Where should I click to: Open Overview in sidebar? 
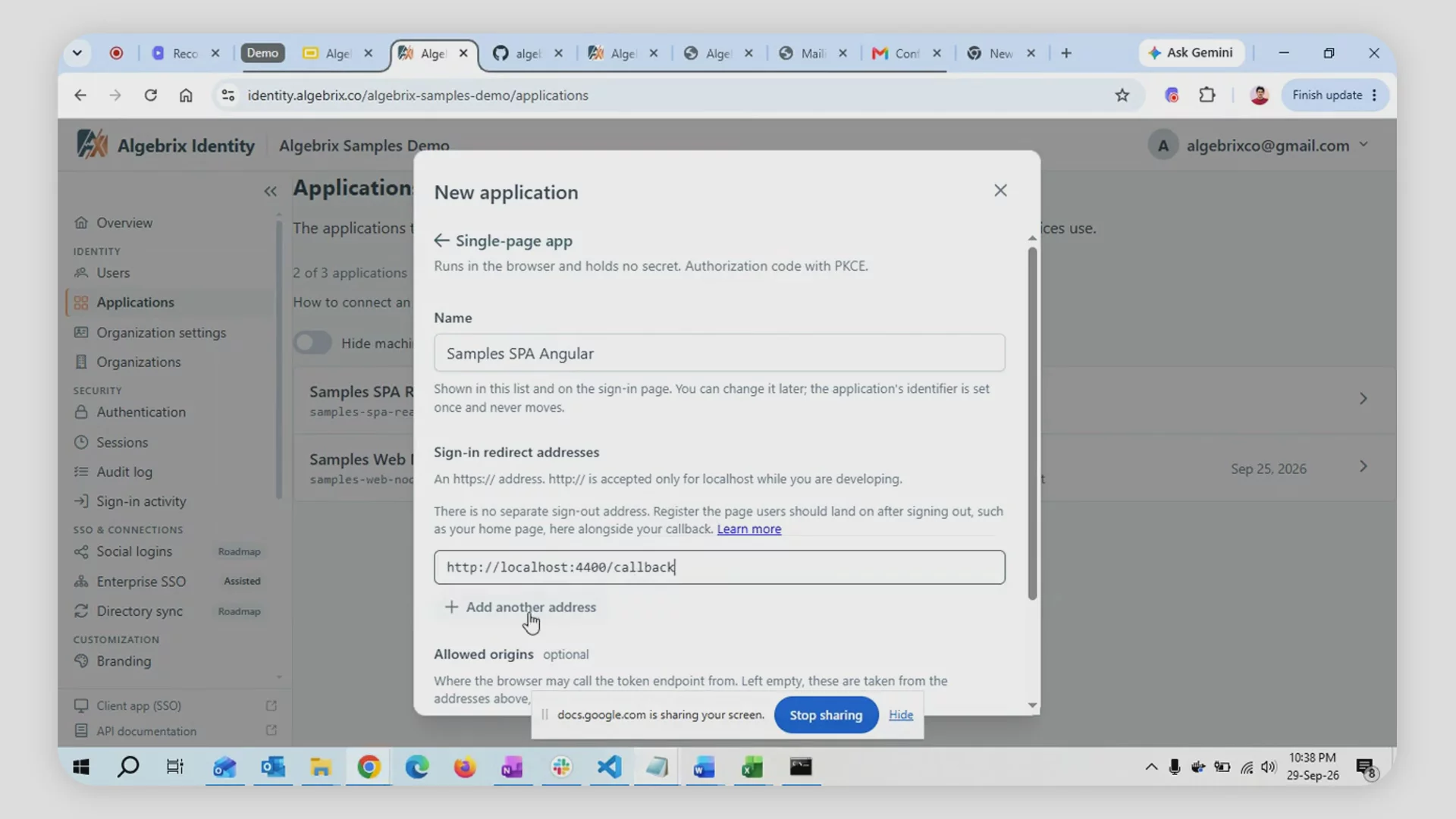coord(124,223)
